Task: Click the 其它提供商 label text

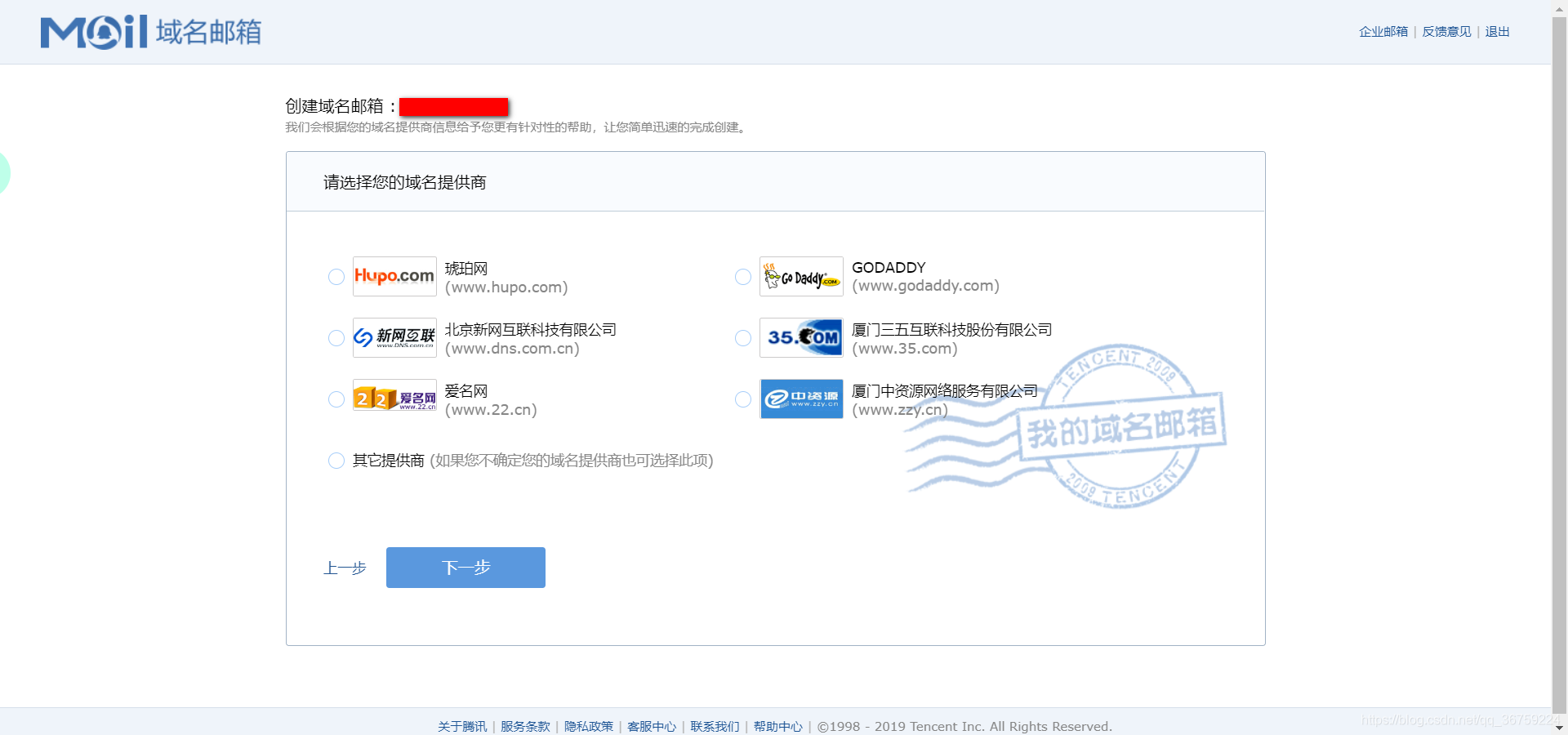Action: (x=389, y=461)
